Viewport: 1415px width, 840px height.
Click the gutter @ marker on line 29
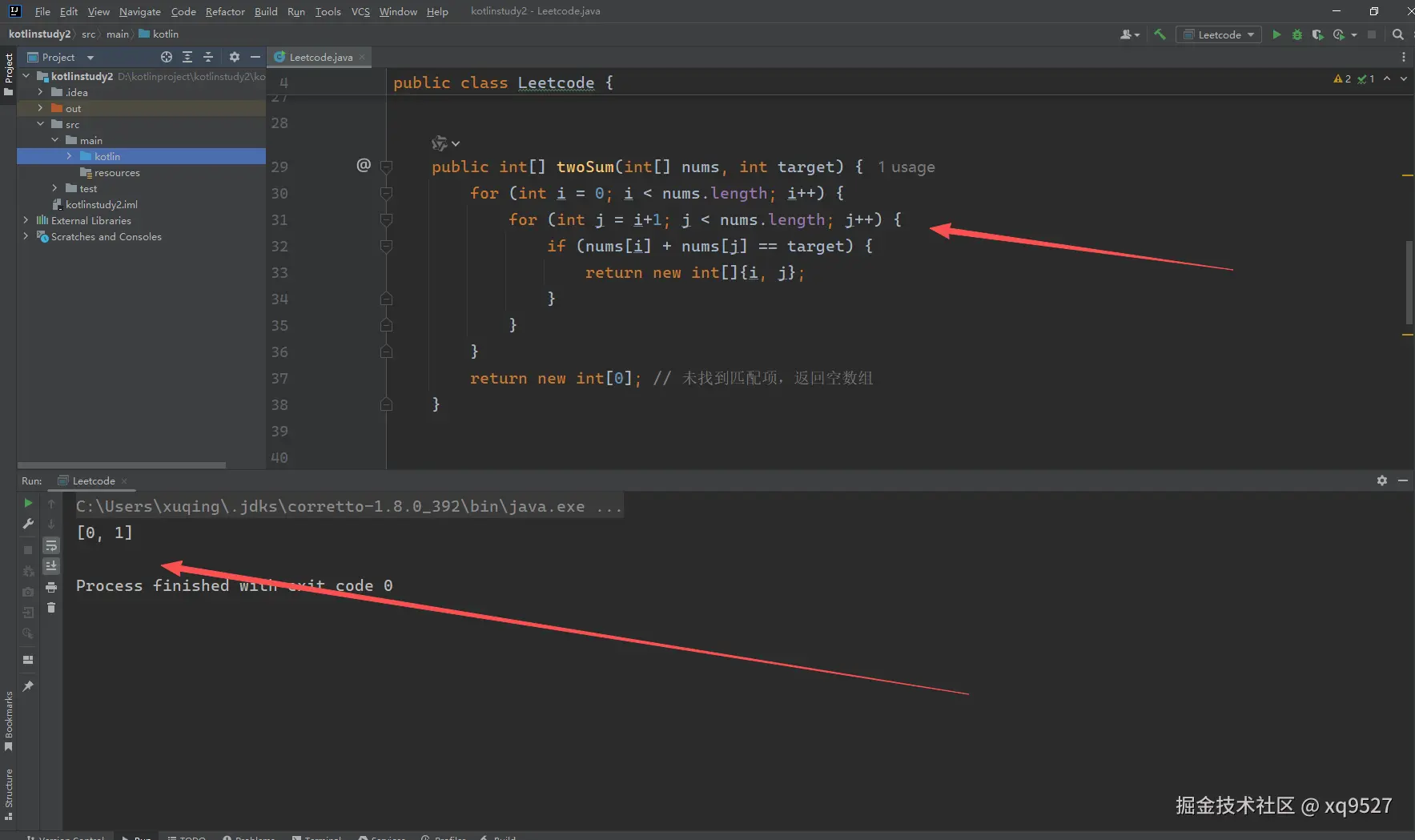(364, 165)
